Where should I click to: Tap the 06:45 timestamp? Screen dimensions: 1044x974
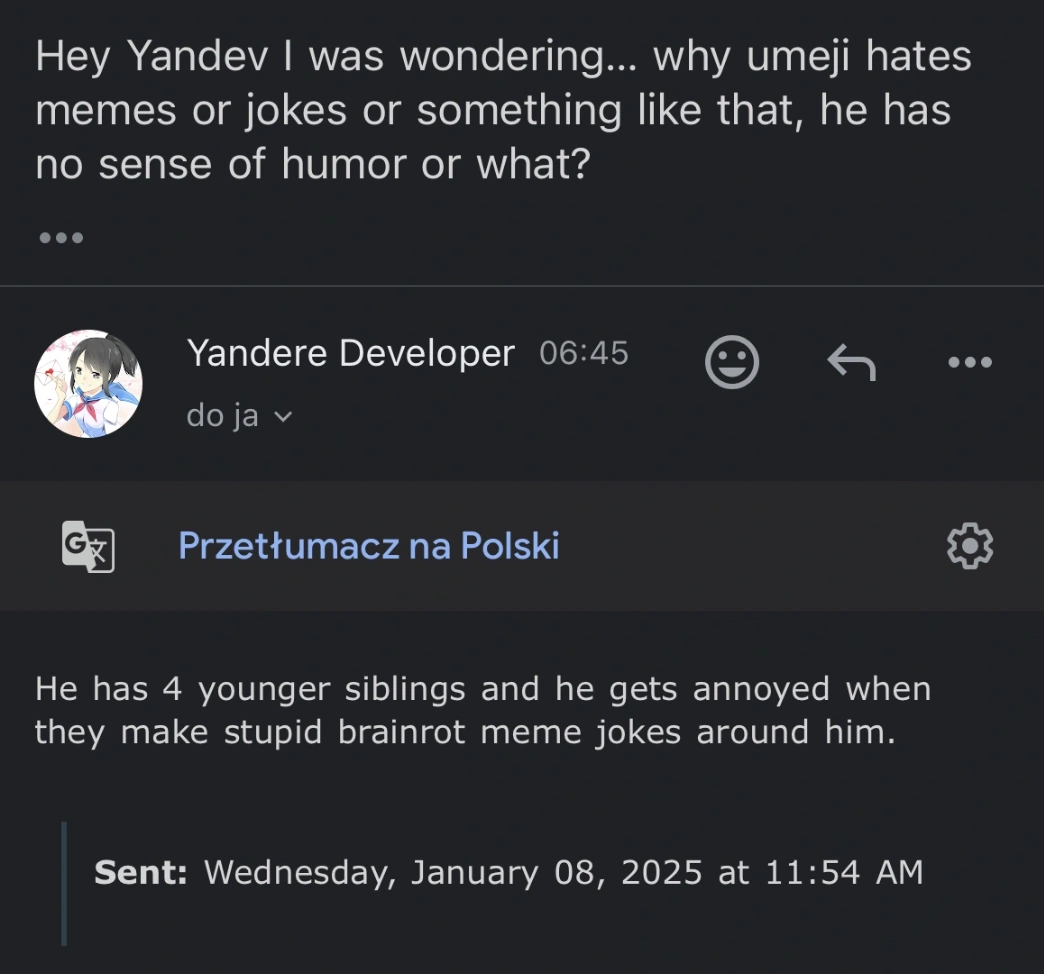coord(583,353)
